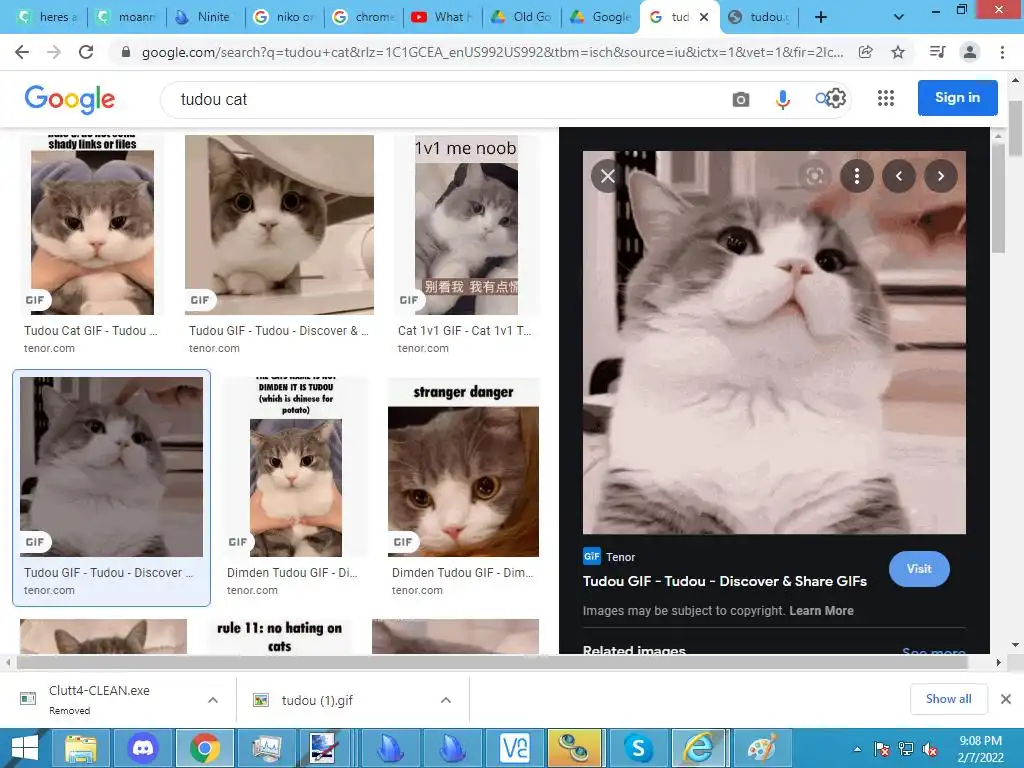Open the Windows Start menu
This screenshot has height=768, width=1024.
(x=25, y=748)
